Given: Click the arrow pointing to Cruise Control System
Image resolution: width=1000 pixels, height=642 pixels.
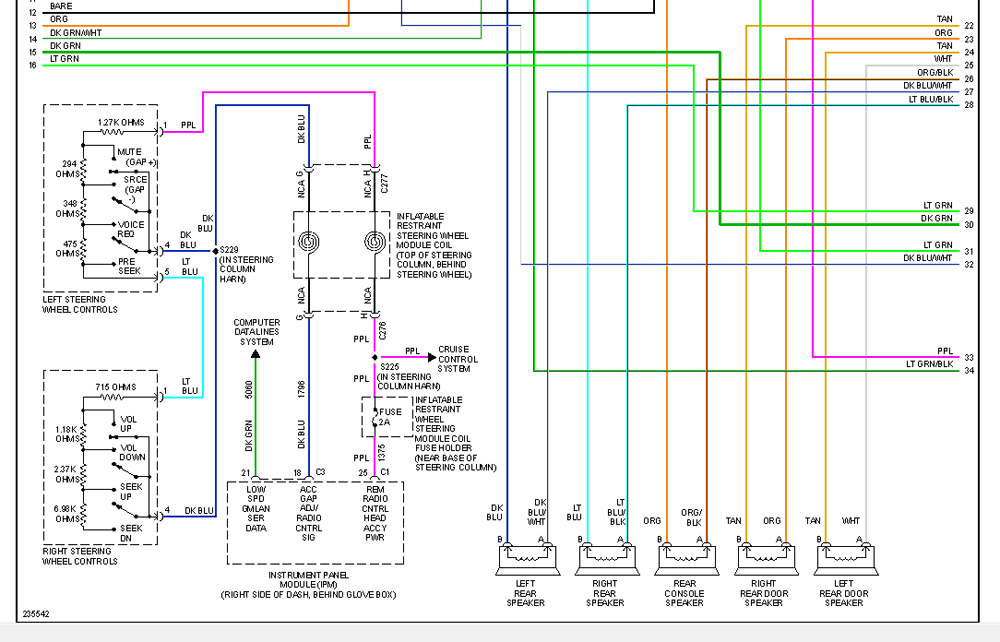Looking at the screenshot, I should pos(432,358).
